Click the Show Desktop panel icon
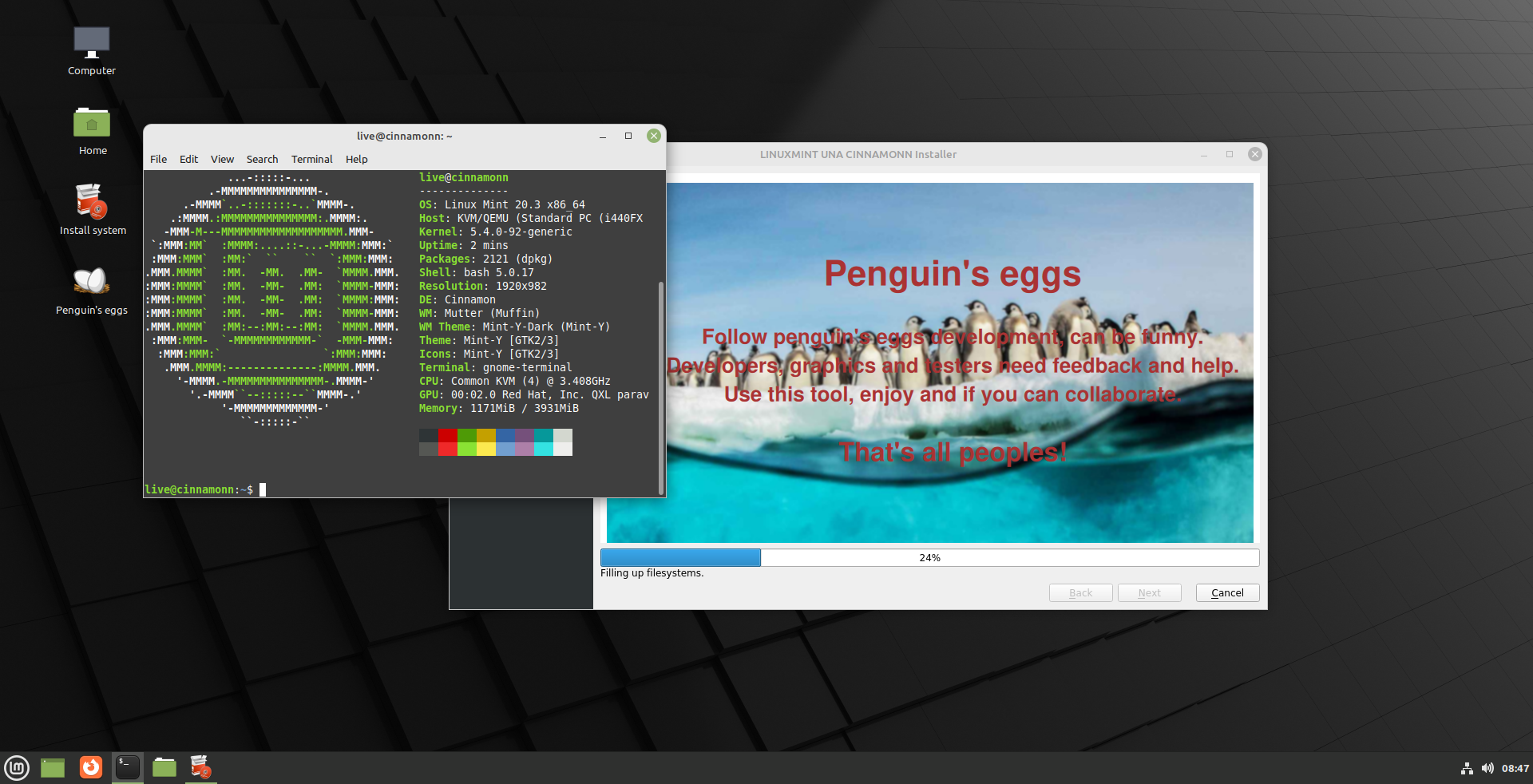Image resolution: width=1533 pixels, height=784 pixels. click(x=53, y=768)
